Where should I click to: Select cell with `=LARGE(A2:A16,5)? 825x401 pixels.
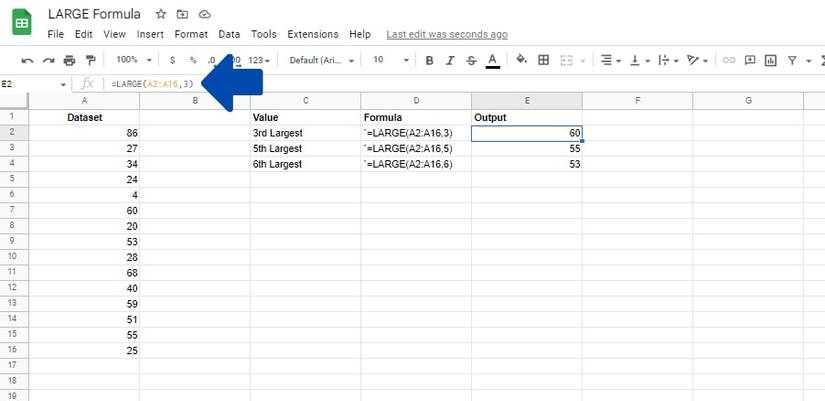416,148
